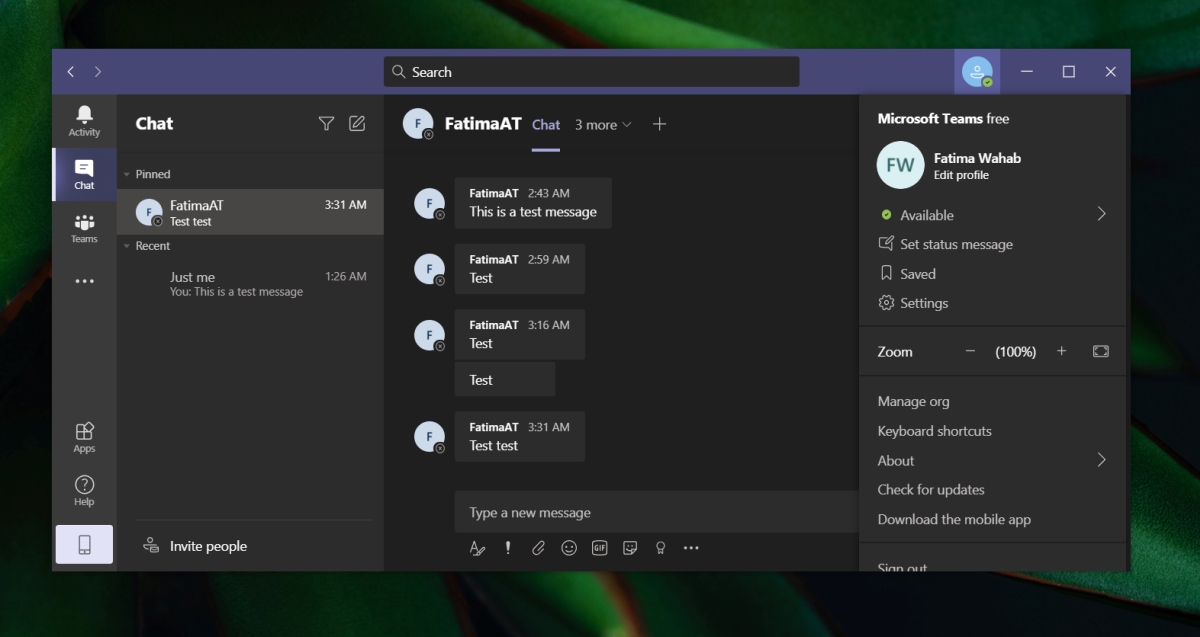
Task: Attach a file with paperclip icon
Action: [x=538, y=548]
